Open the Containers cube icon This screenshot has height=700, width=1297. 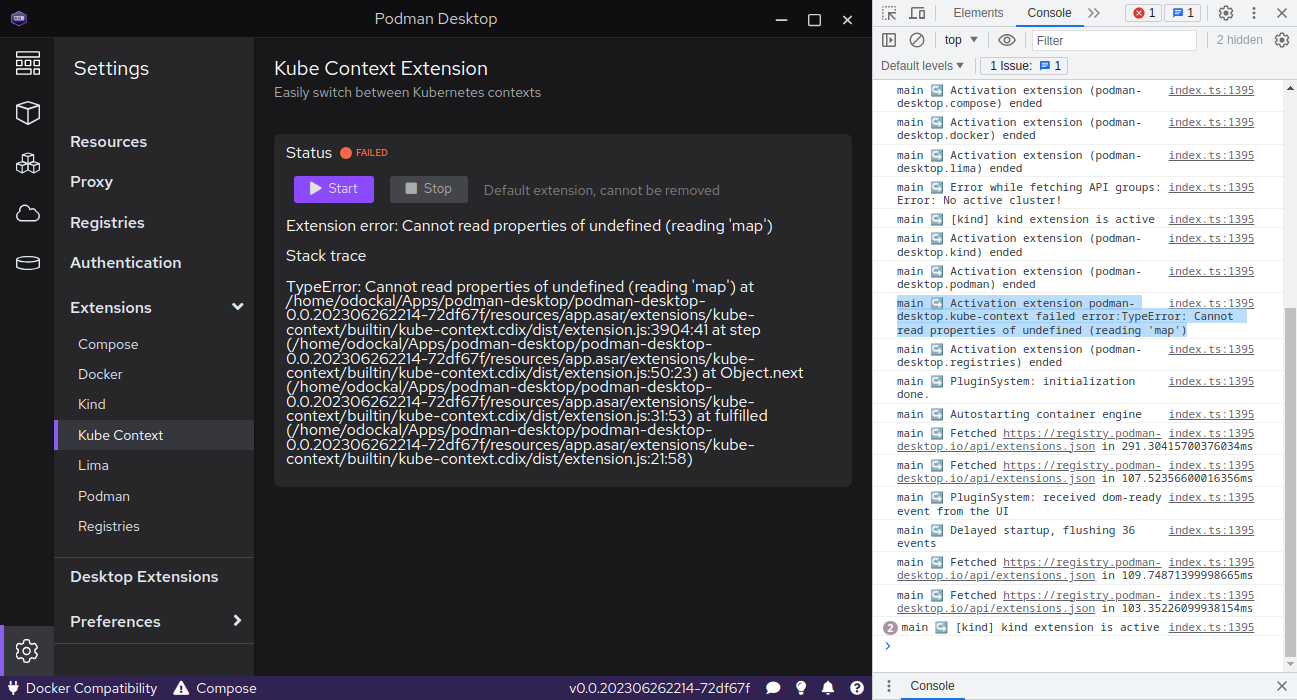click(x=28, y=113)
